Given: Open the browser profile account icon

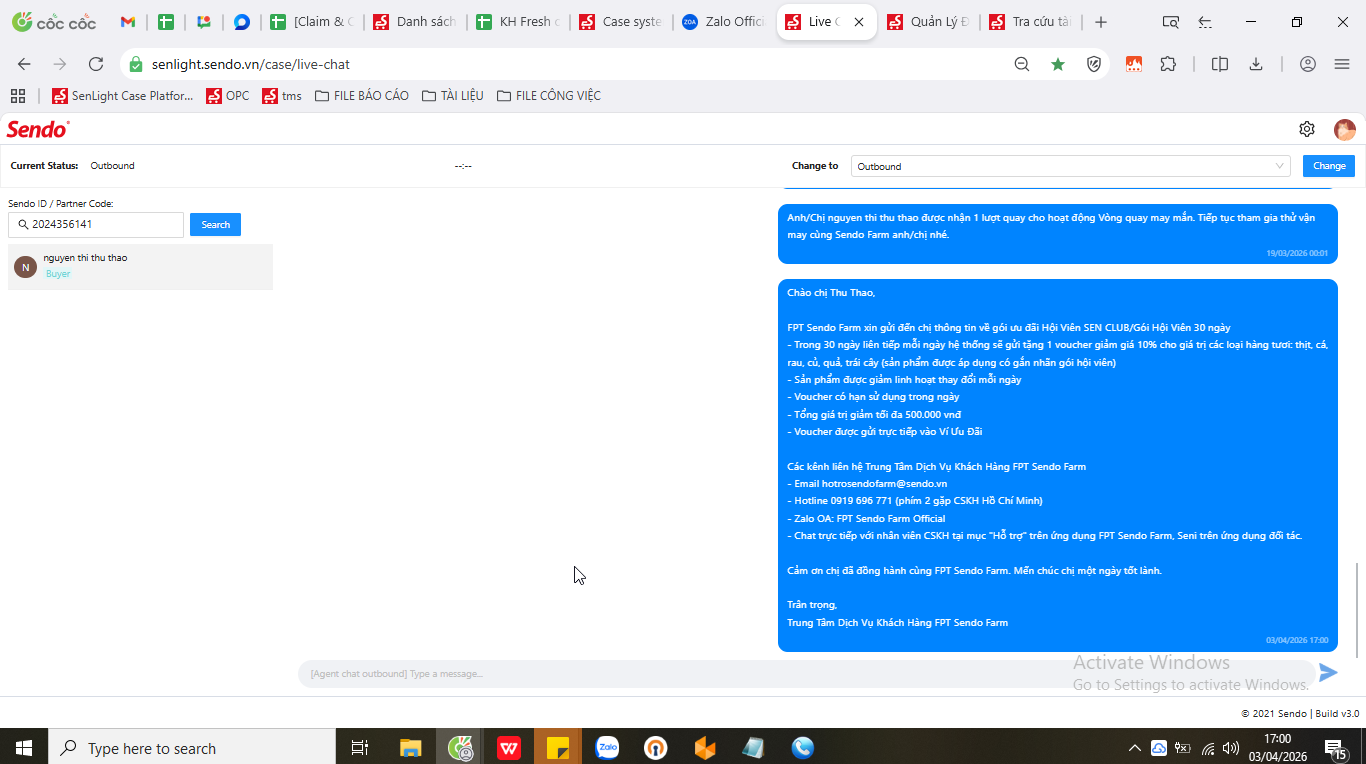Looking at the screenshot, I should point(1308,64).
